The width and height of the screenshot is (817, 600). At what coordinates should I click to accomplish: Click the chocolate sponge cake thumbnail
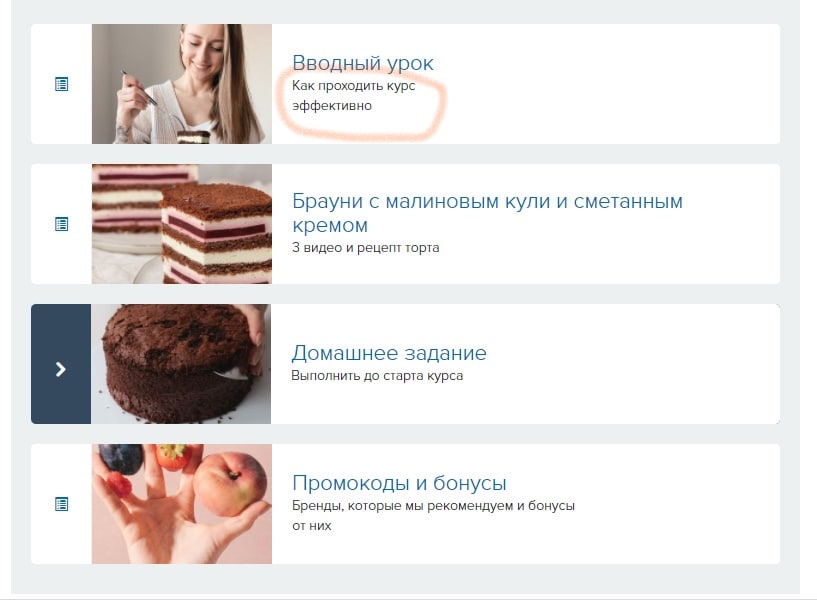(181, 364)
